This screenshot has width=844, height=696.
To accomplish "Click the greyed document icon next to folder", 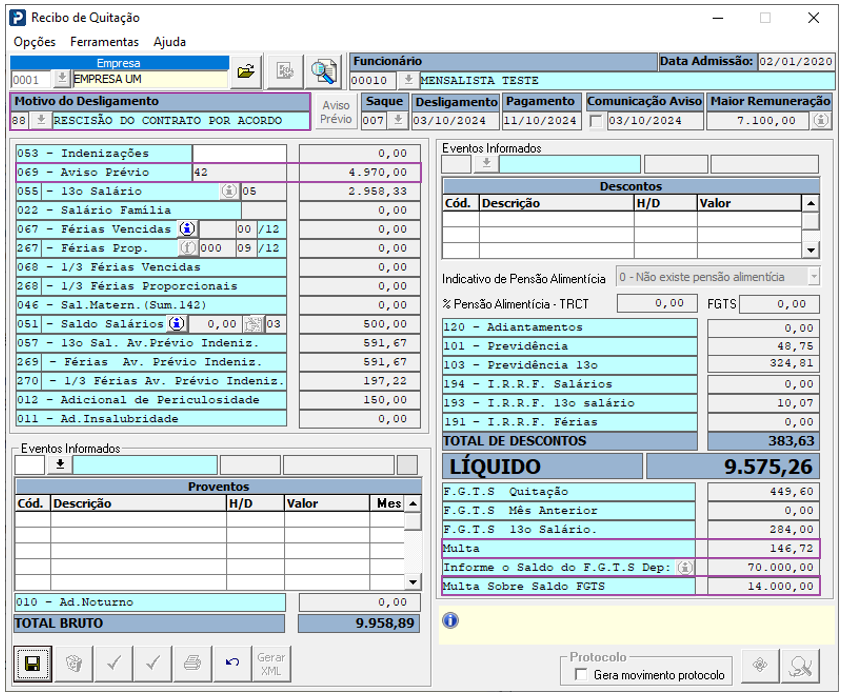I will [285, 71].
